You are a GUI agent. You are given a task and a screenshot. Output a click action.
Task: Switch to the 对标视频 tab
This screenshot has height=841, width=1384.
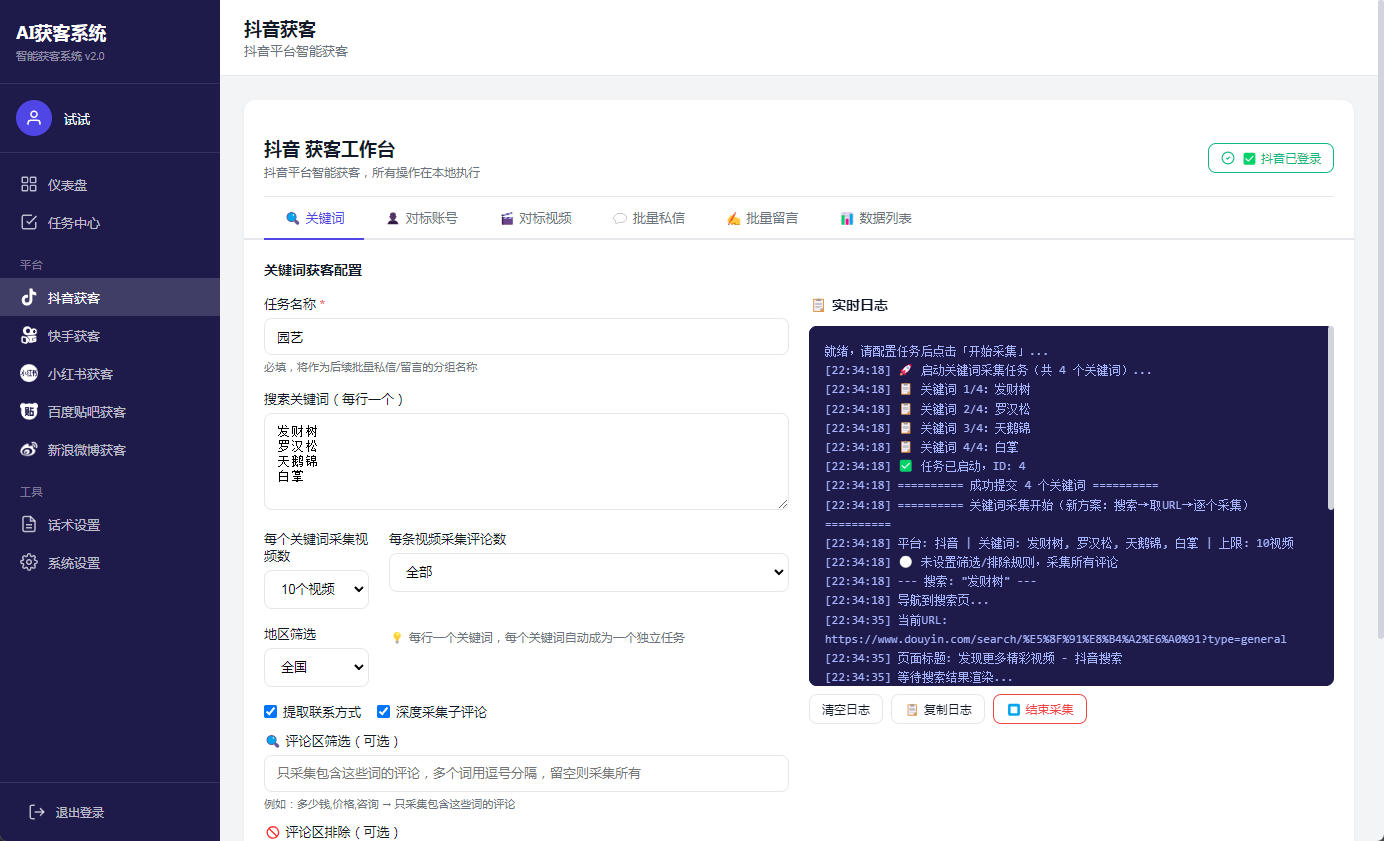tap(535, 218)
